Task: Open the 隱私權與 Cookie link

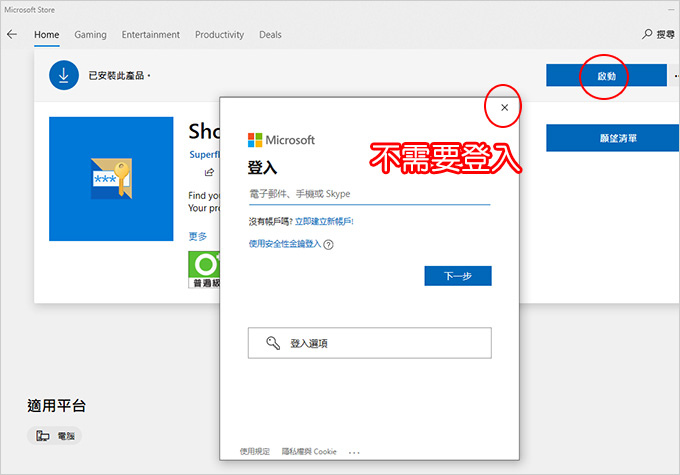Action: (309, 452)
